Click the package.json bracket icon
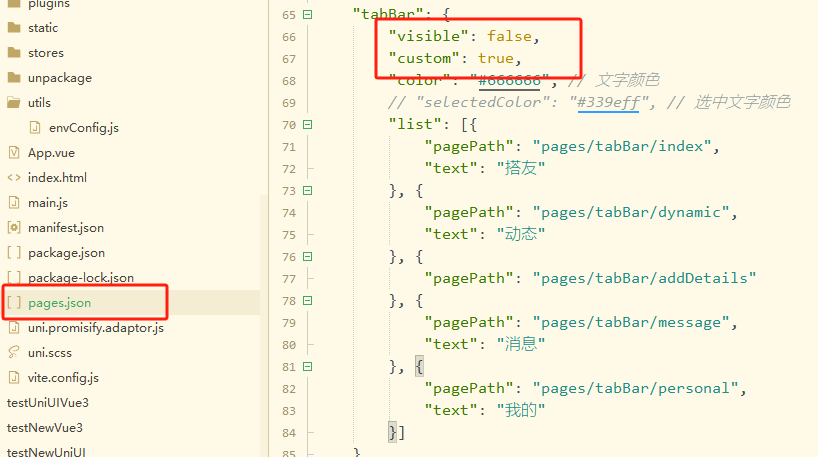This screenshot has height=457, width=818. 14,252
